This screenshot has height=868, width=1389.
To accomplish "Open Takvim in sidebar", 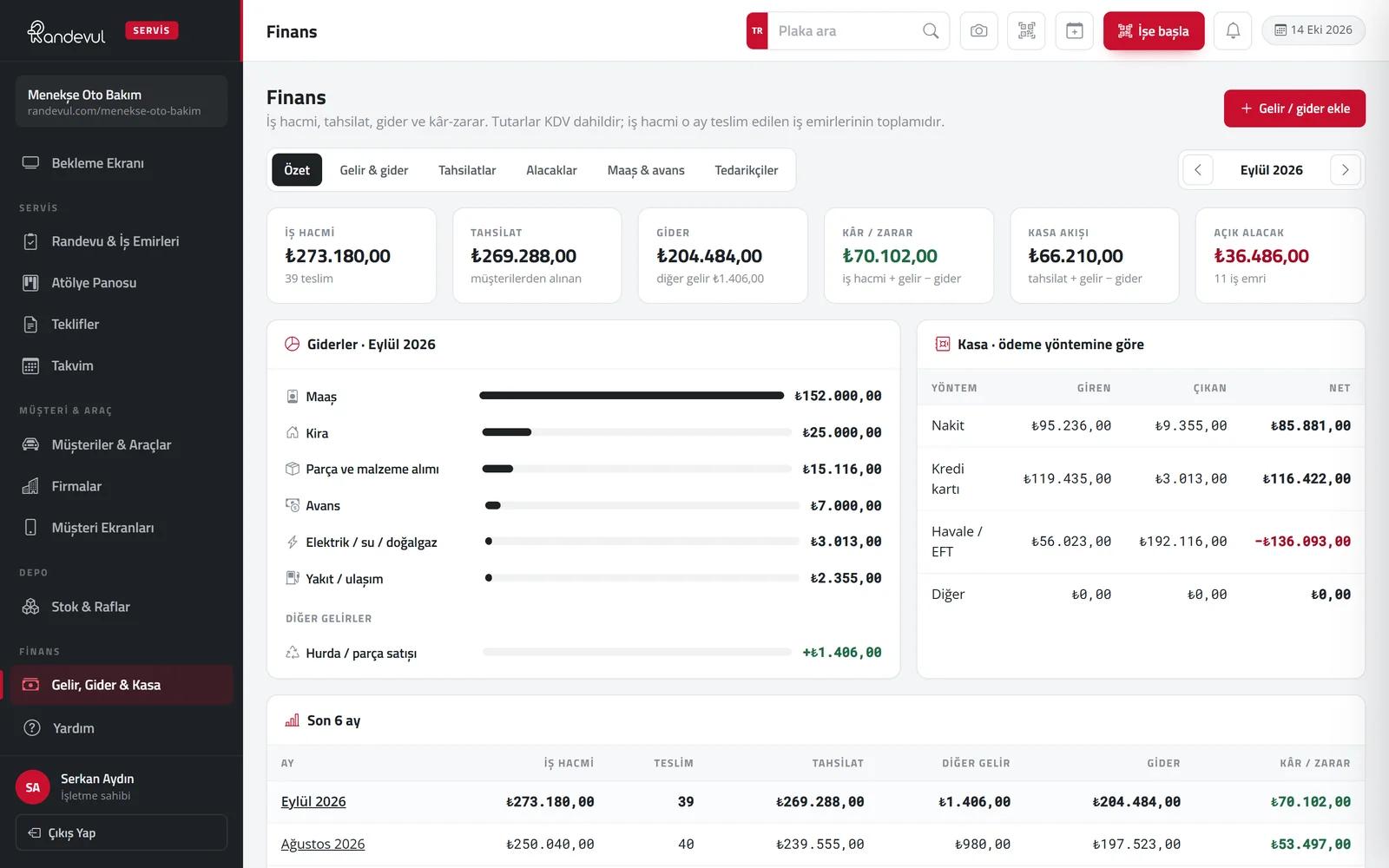I will click(x=122, y=366).
